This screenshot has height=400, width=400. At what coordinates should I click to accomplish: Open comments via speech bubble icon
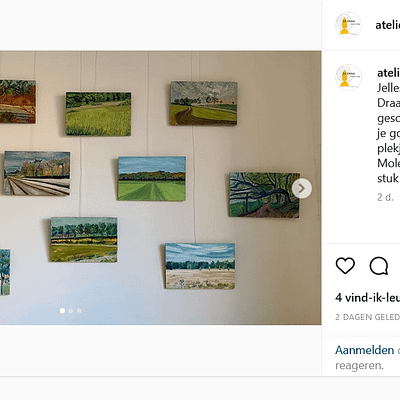[x=379, y=266]
